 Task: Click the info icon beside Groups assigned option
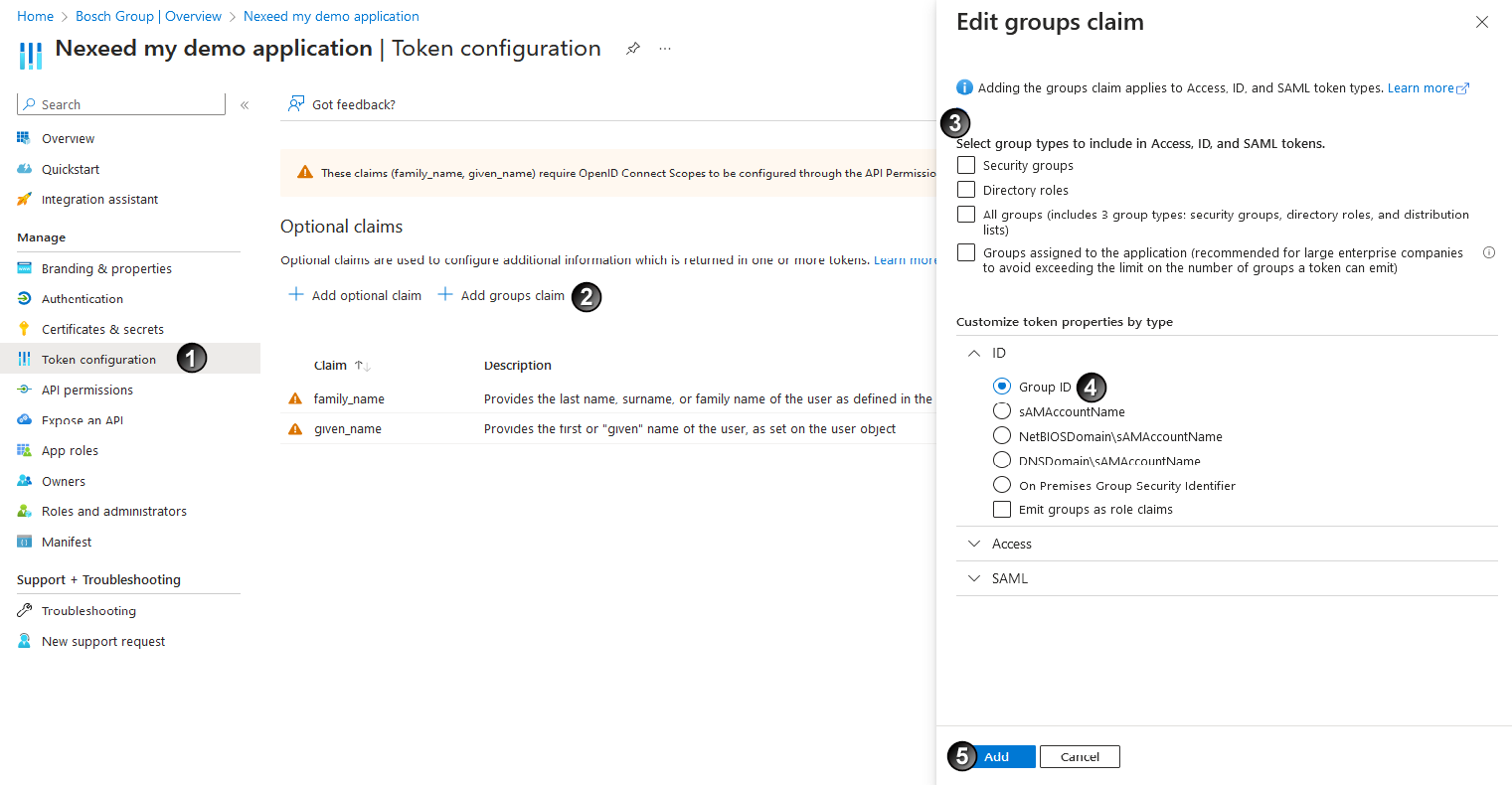point(1488,252)
